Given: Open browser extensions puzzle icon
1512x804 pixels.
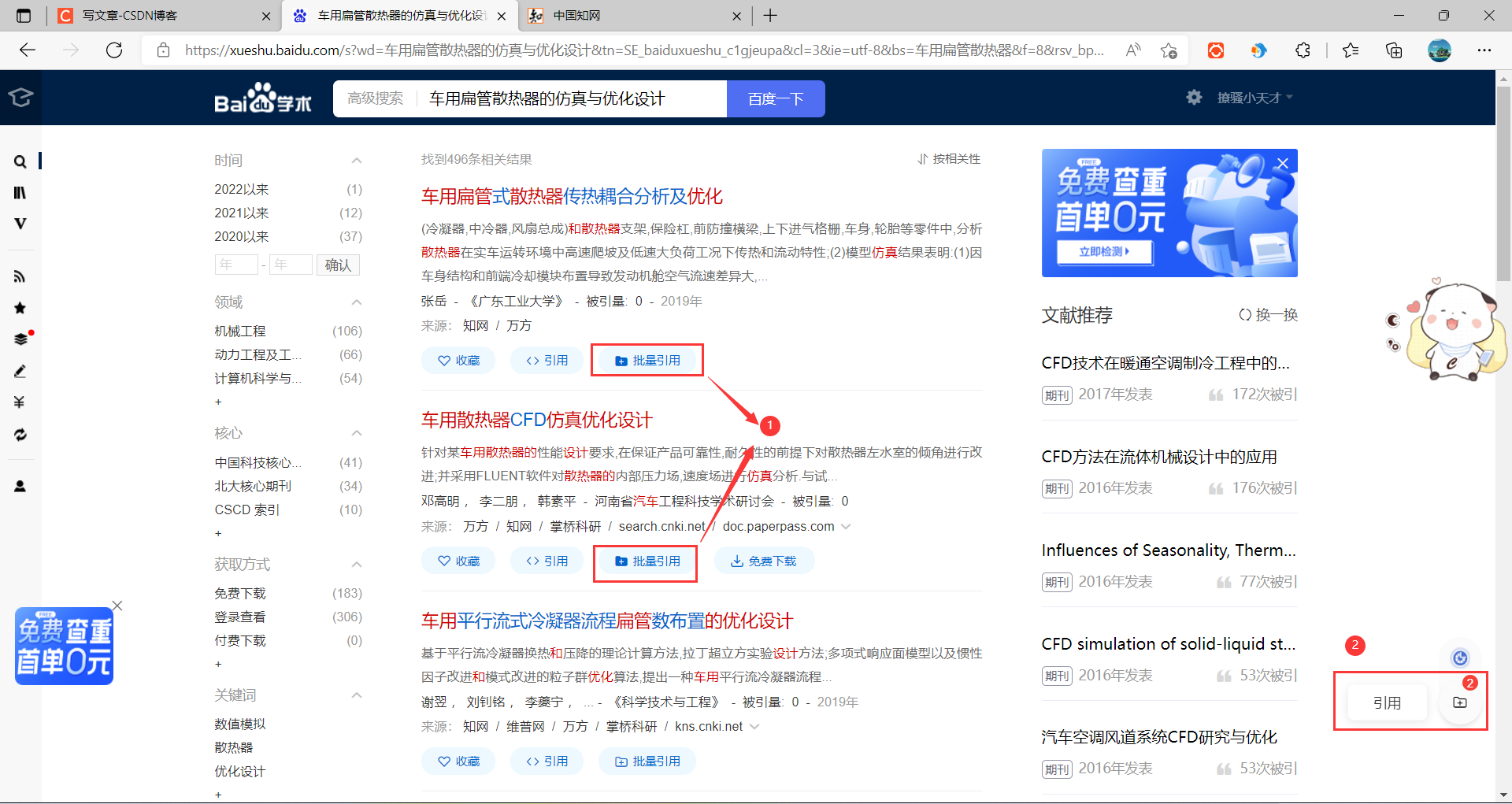Looking at the screenshot, I should (1303, 50).
